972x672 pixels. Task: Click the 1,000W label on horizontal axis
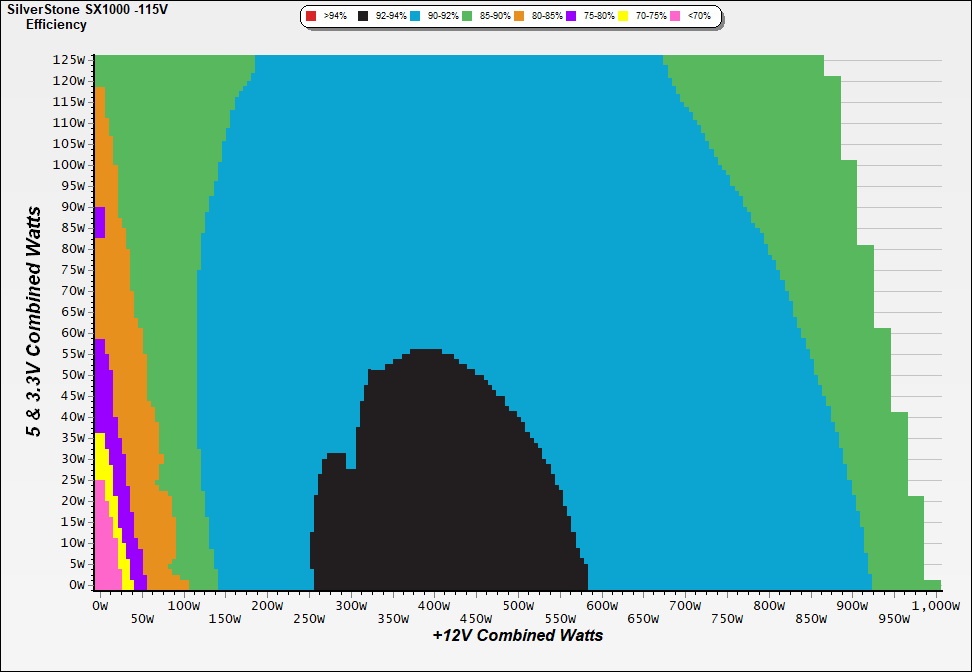[937, 605]
